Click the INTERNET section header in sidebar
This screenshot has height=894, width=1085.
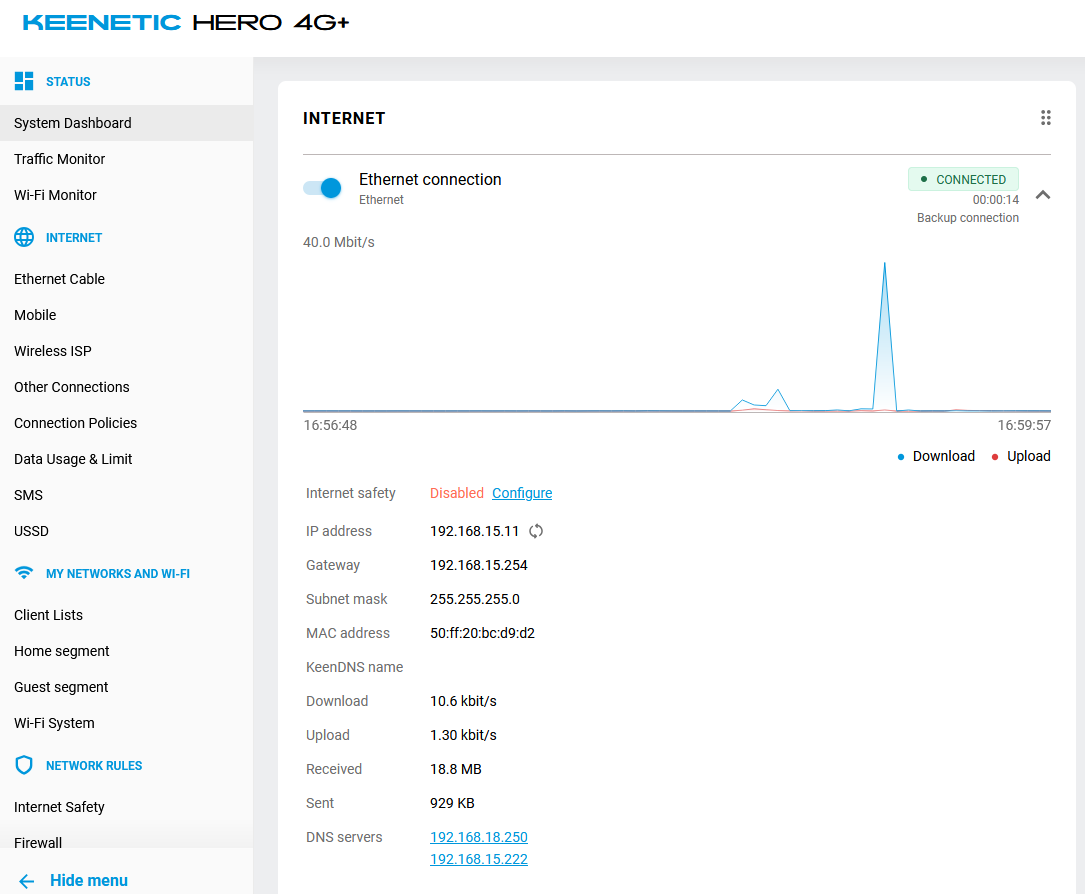pos(74,237)
